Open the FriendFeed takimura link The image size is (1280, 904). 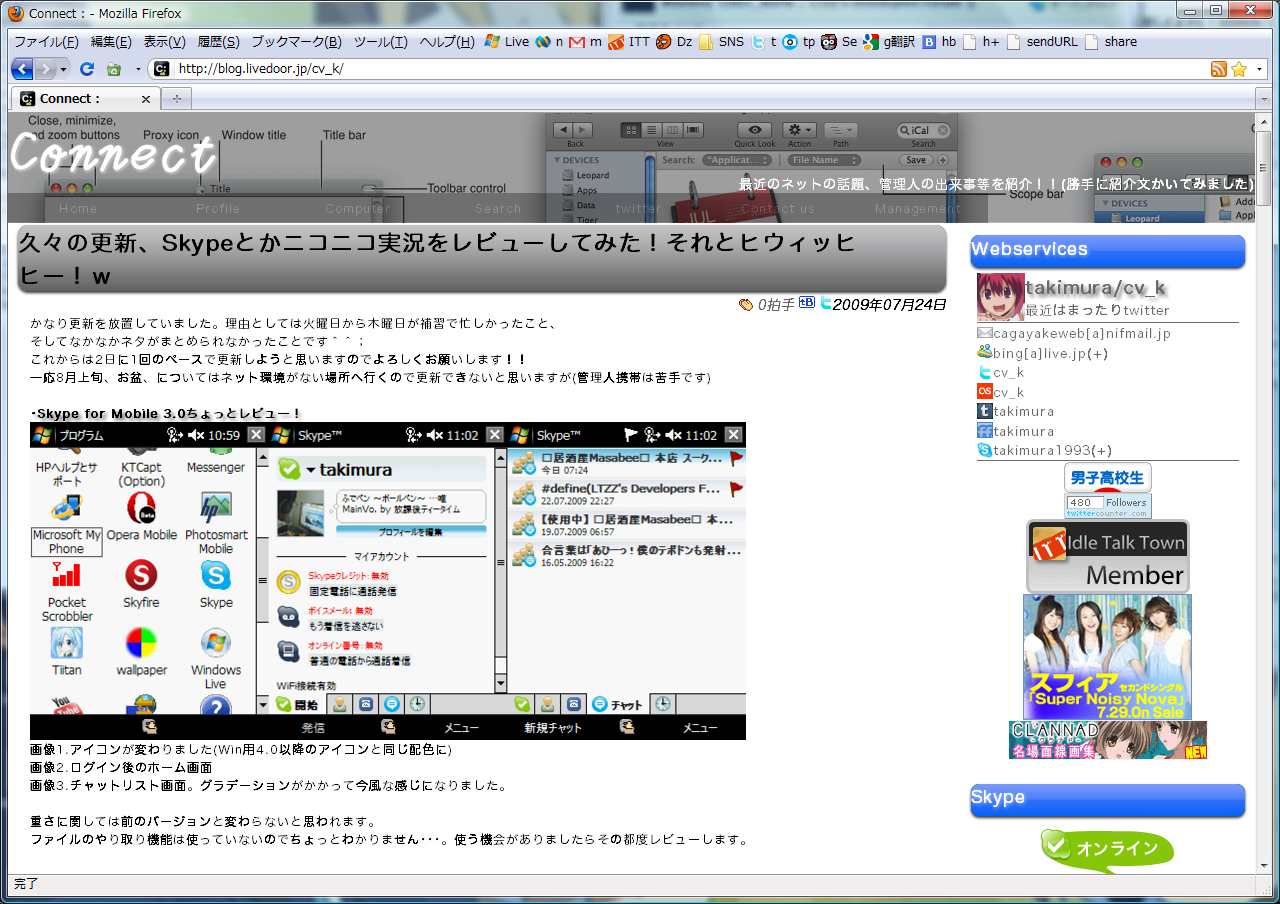pos(1016,431)
